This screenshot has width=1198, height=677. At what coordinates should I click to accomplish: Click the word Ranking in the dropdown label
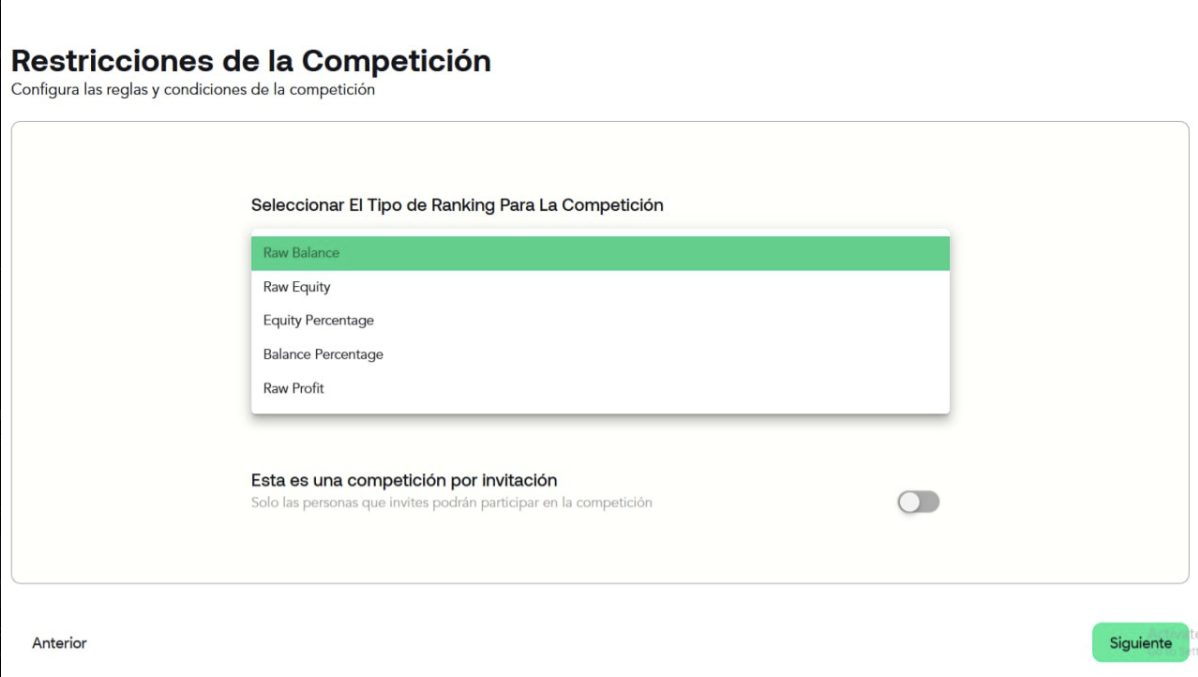pos(458,205)
